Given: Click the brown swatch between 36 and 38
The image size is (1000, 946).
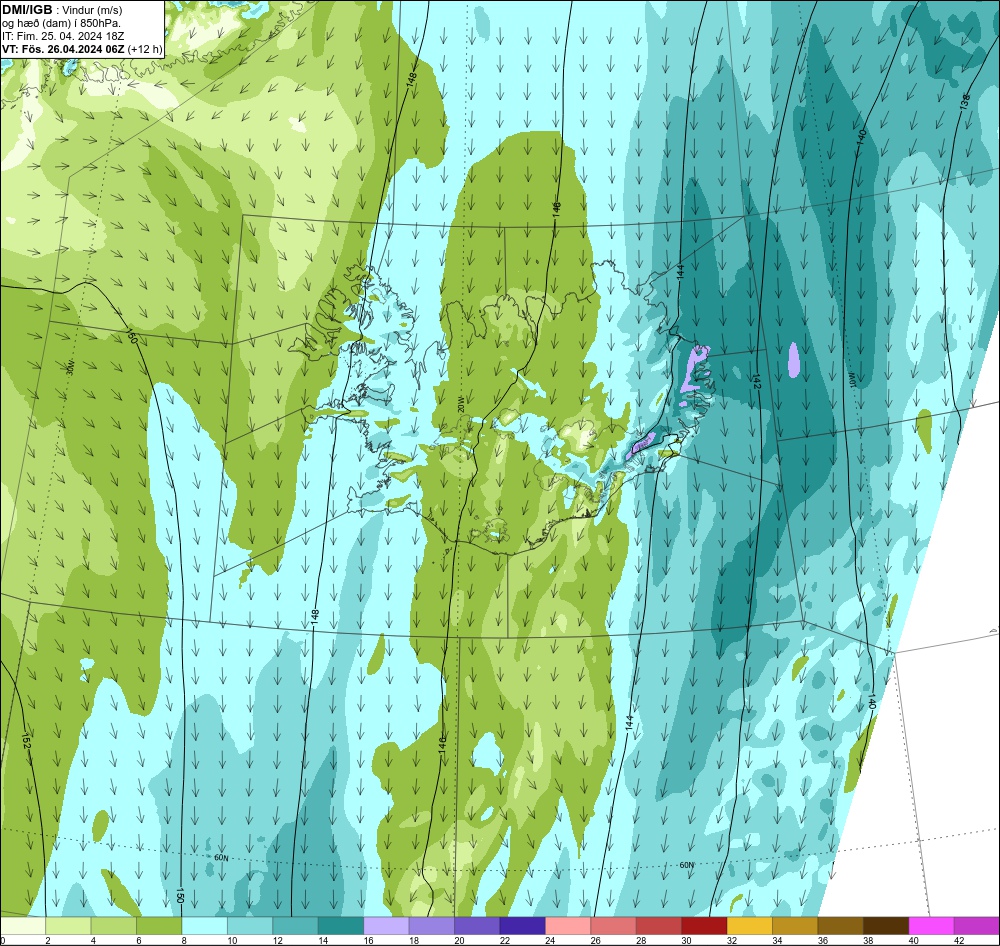Looking at the screenshot, I should point(841,926).
